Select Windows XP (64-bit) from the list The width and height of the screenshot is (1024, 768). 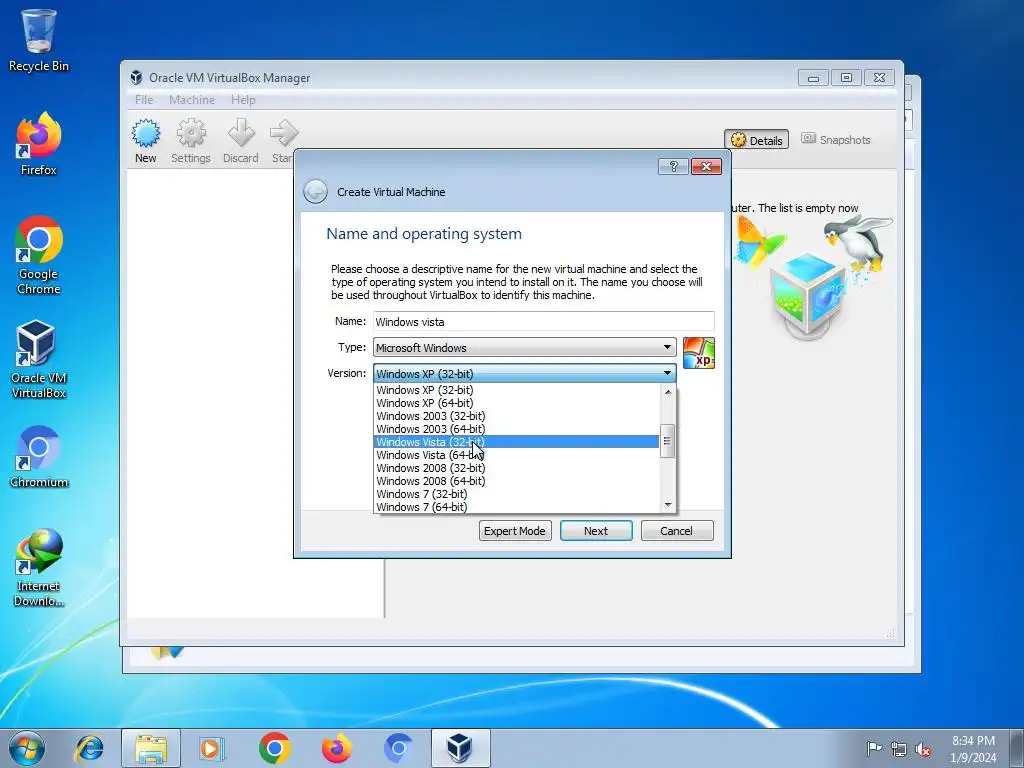(517, 403)
